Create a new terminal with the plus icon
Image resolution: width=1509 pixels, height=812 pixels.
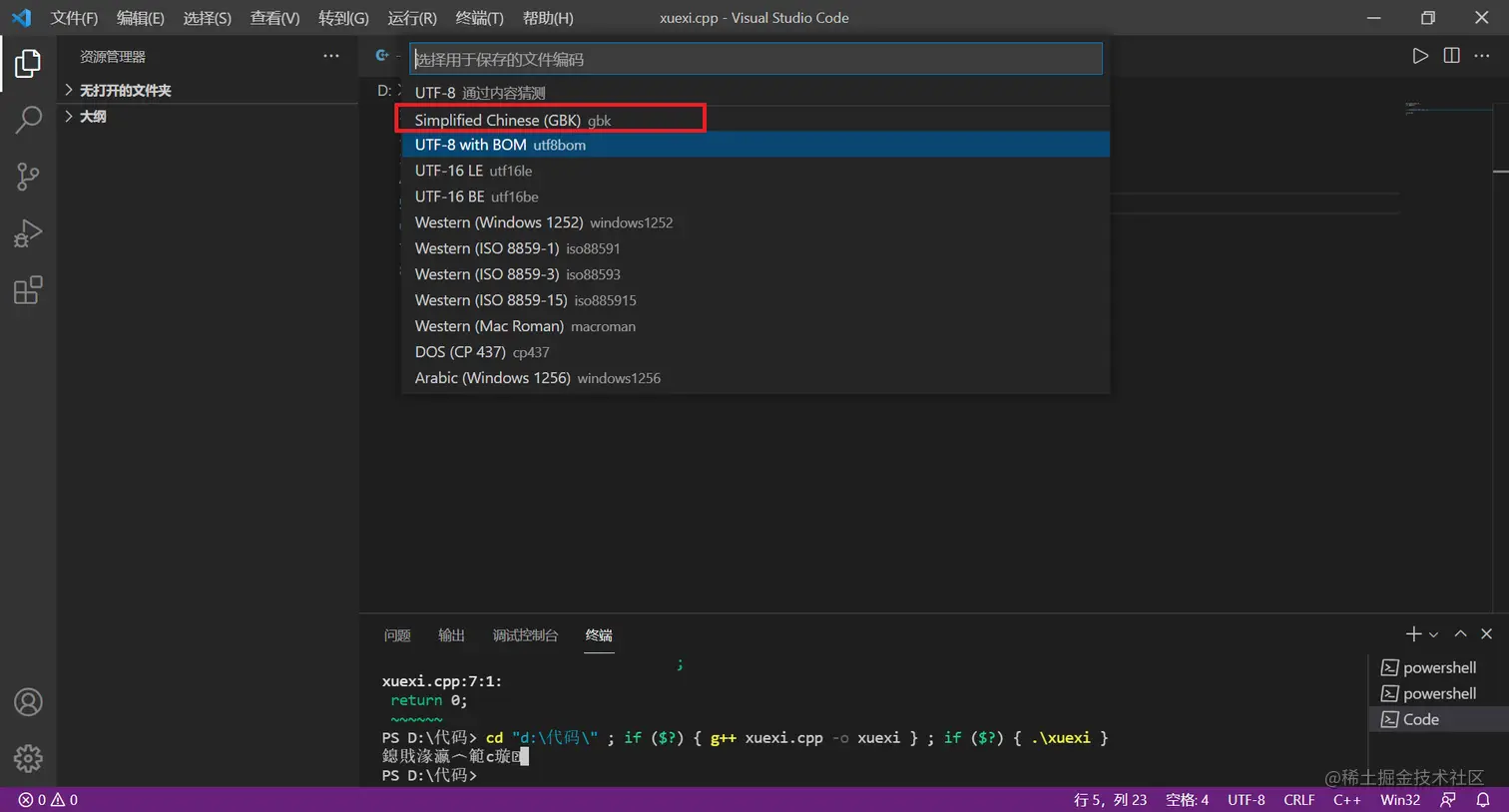pyautogui.click(x=1412, y=633)
